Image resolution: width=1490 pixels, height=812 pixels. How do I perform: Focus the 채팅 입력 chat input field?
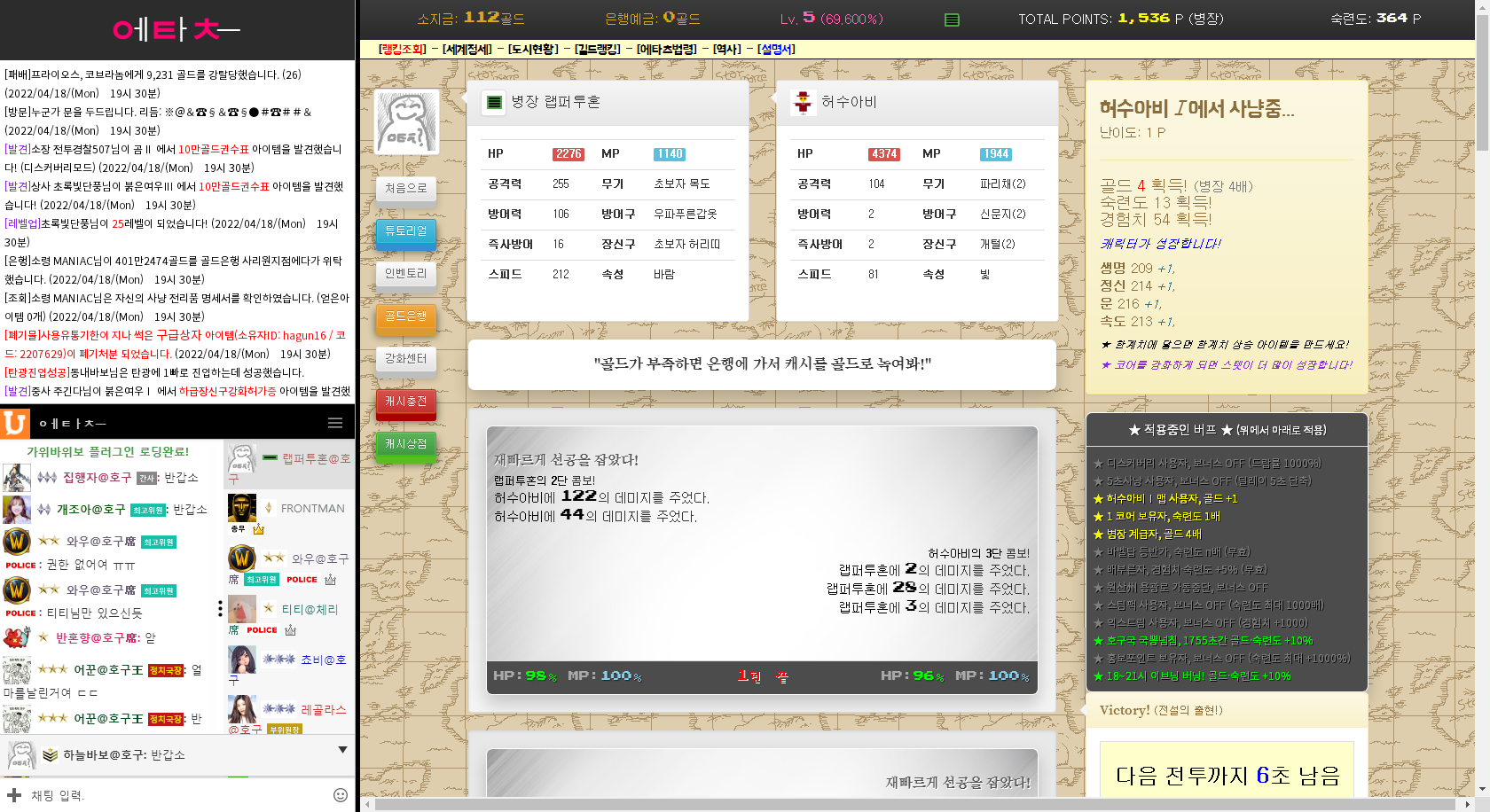[x=177, y=795]
